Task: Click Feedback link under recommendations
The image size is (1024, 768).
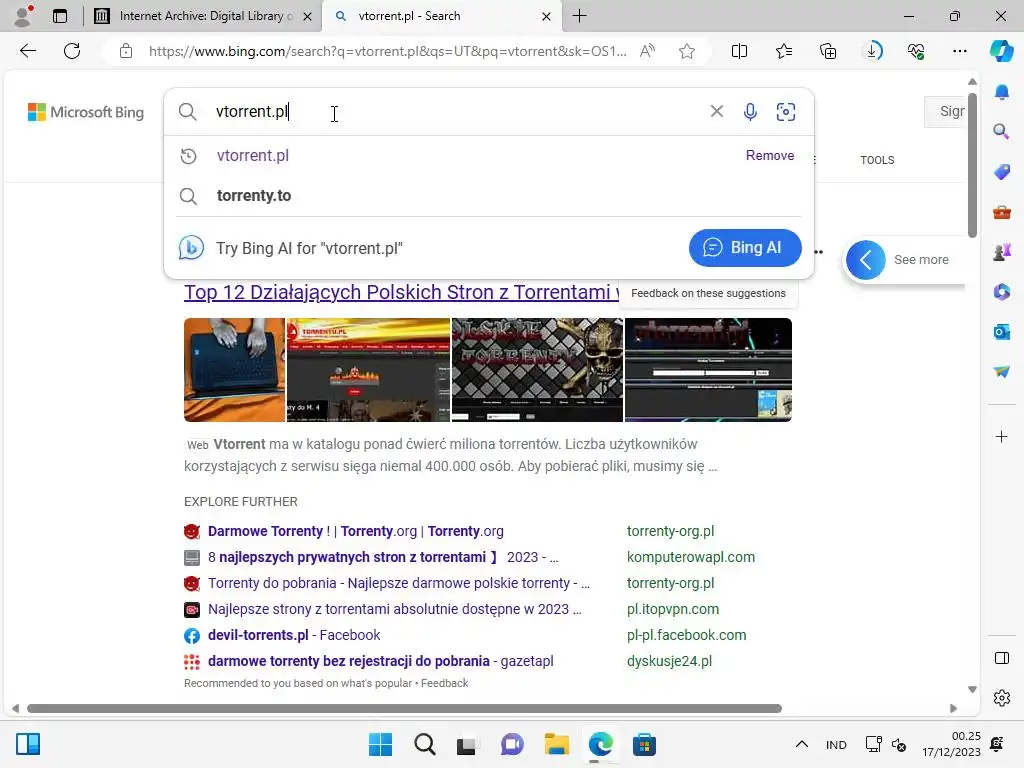Action: [444, 683]
